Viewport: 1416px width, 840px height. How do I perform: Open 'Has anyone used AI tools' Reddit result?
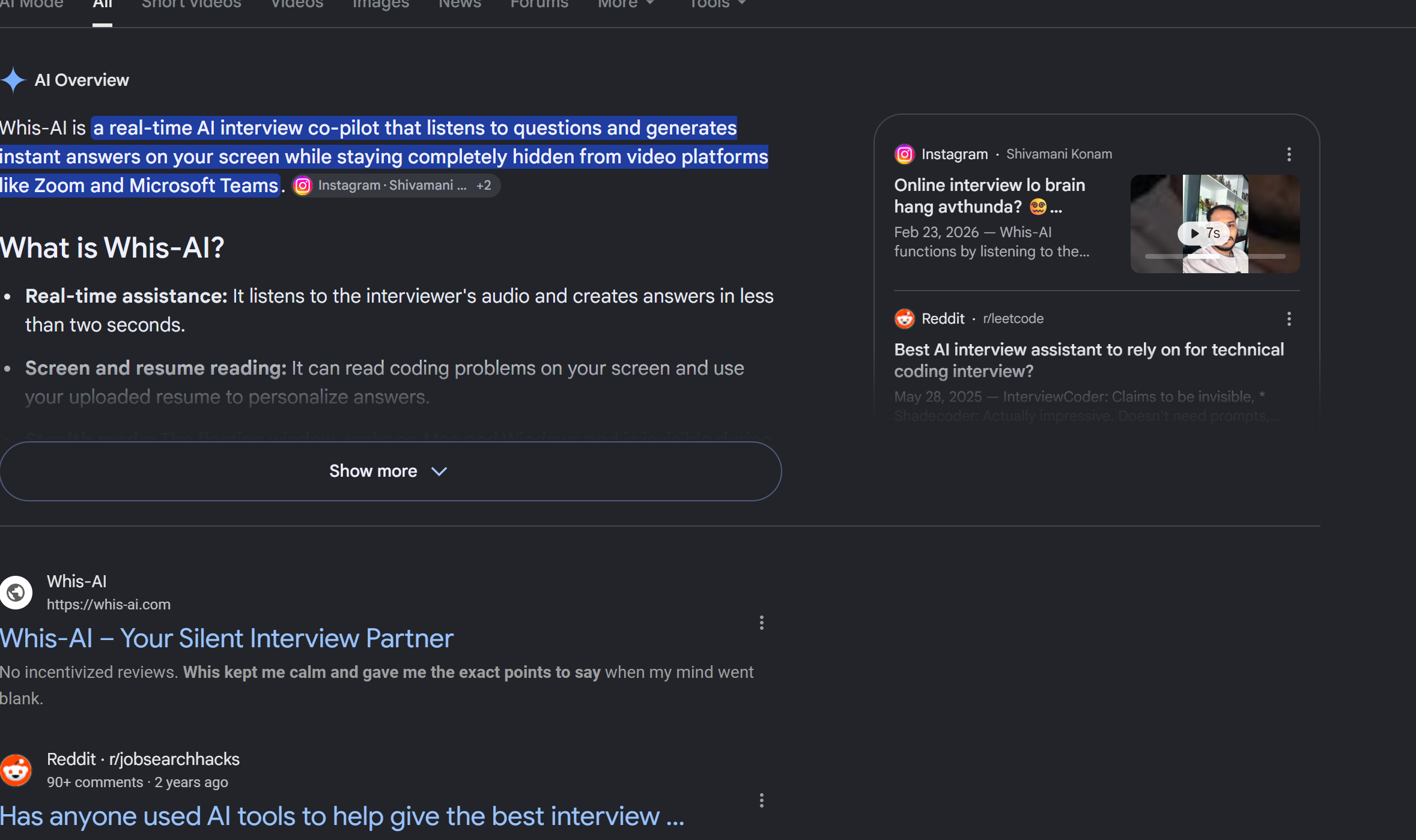tap(342, 817)
